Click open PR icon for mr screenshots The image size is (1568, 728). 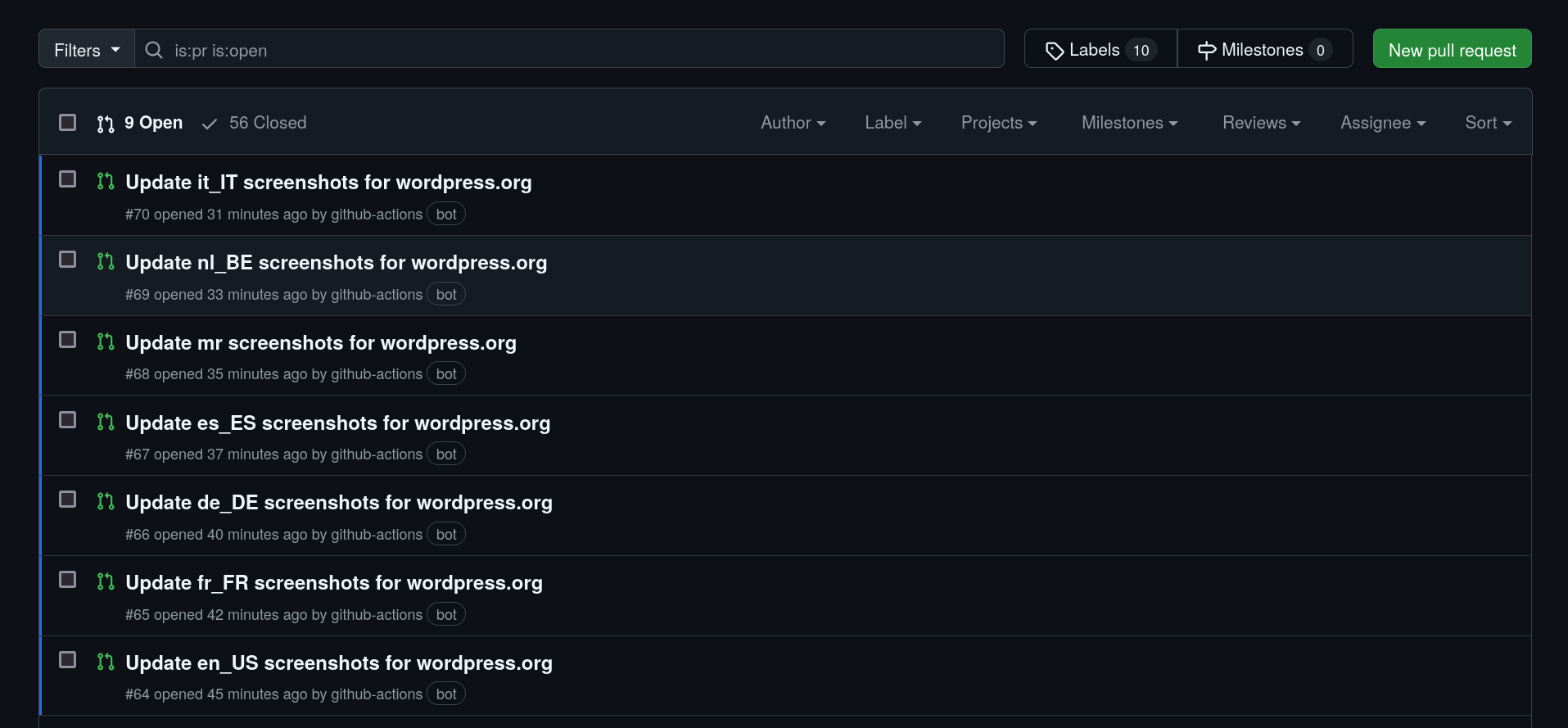tap(106, 341)
